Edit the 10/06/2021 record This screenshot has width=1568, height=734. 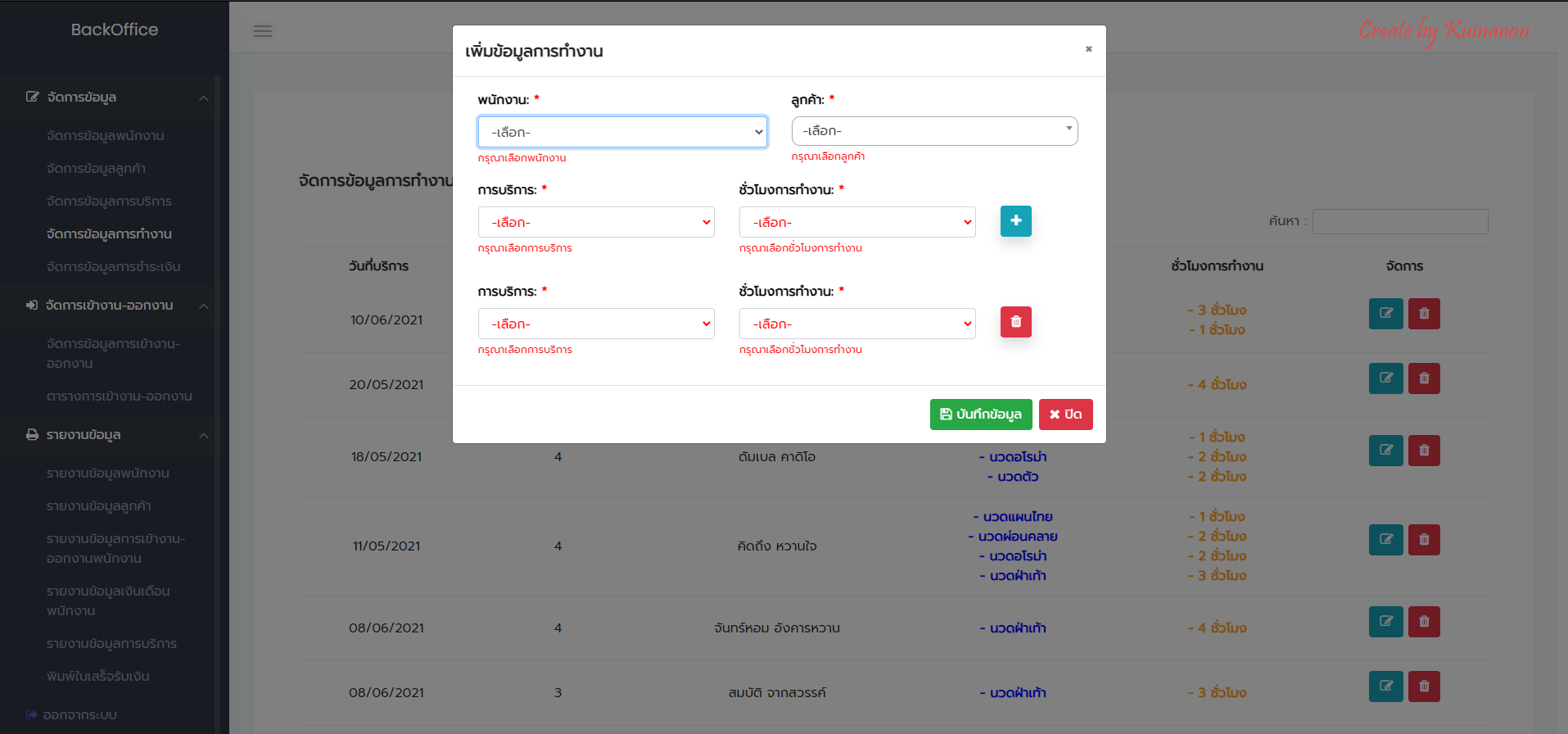[1385, 314]
